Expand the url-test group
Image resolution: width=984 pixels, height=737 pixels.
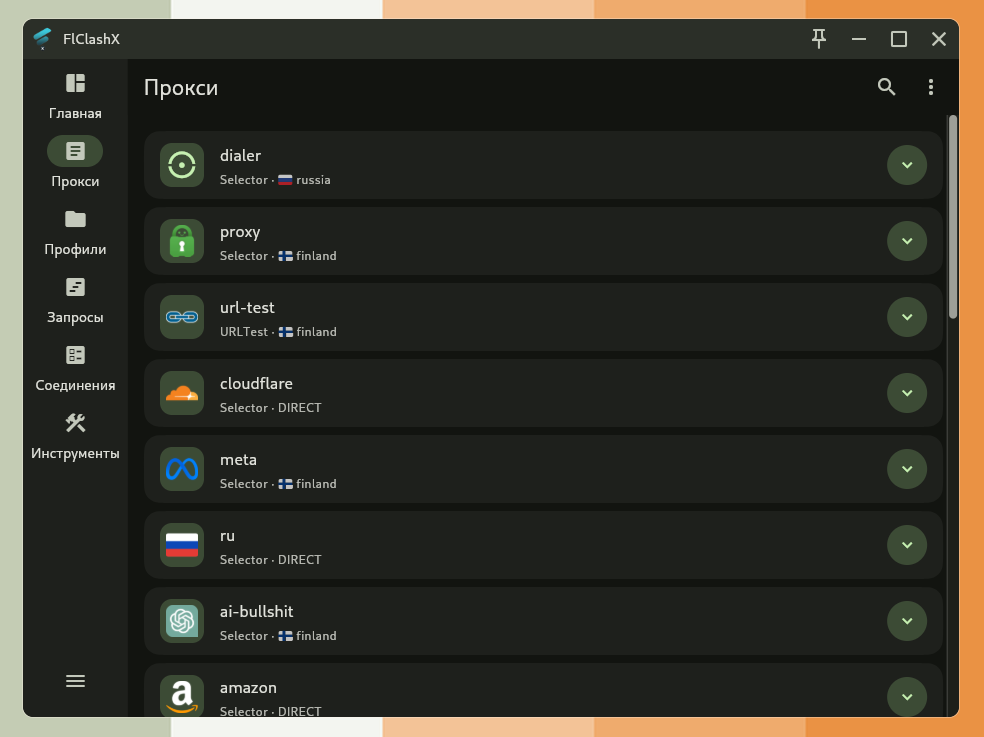point(906,317)
